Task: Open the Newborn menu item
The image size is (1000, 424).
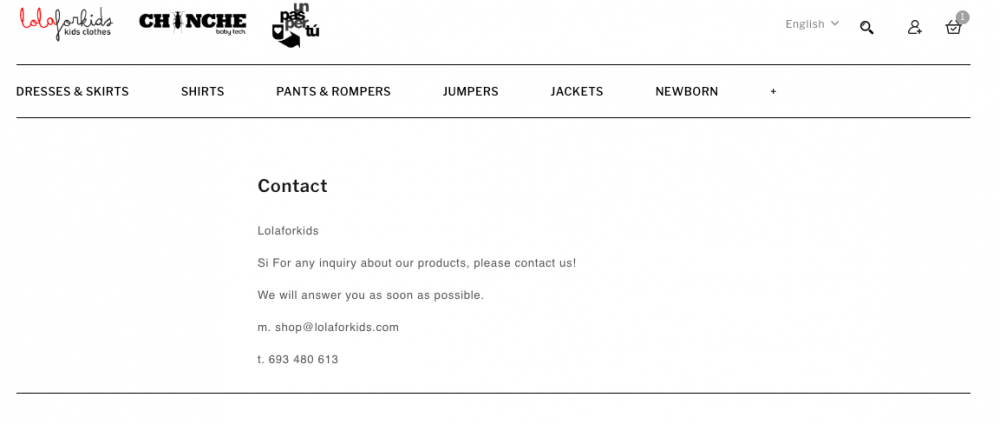Action: pos(686,91)
